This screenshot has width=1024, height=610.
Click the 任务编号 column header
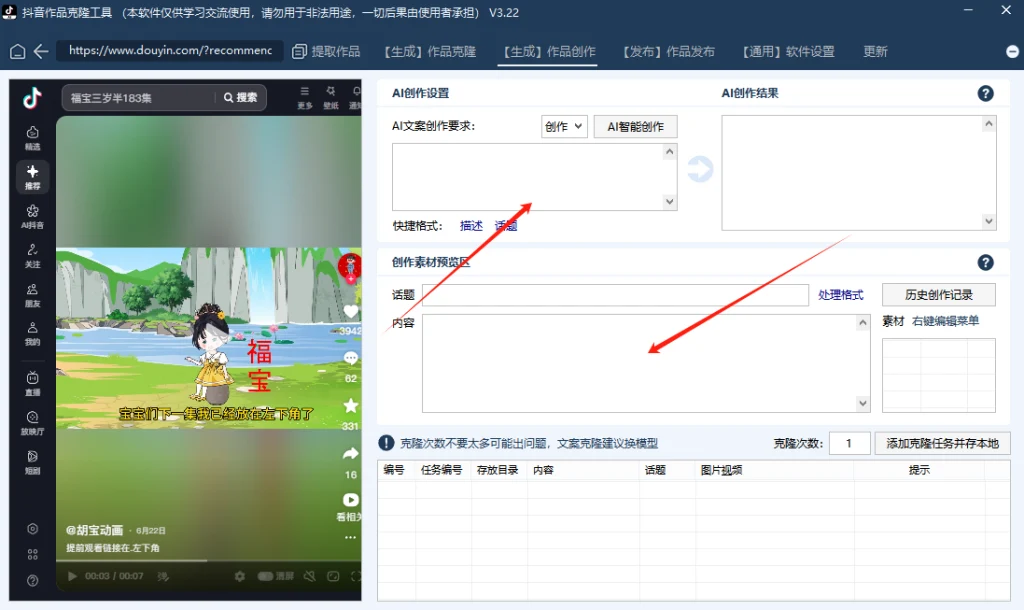click(x=441, y=470)
